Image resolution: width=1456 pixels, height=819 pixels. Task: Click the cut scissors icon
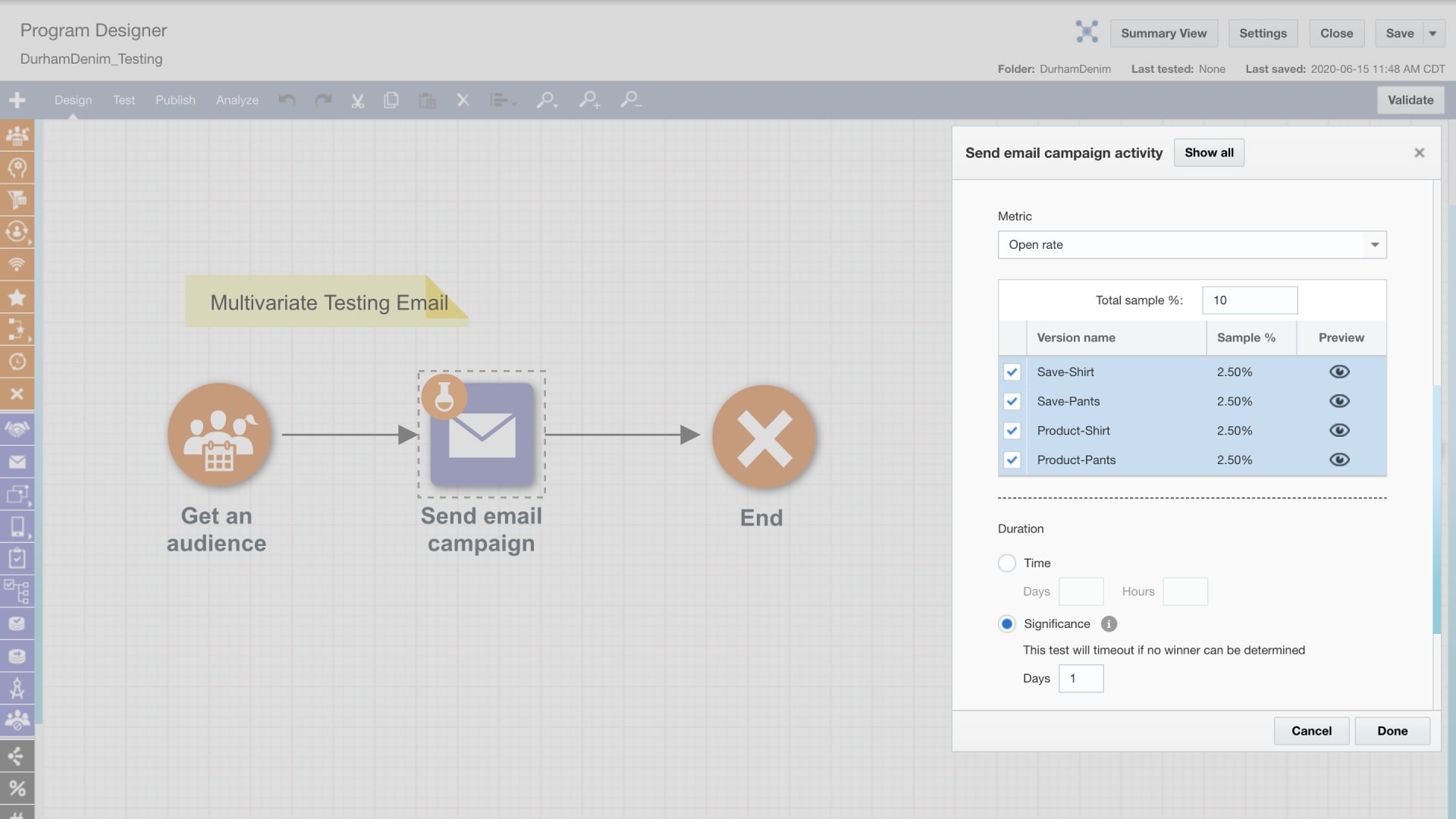pyautogui.click(x=357, y=100)
